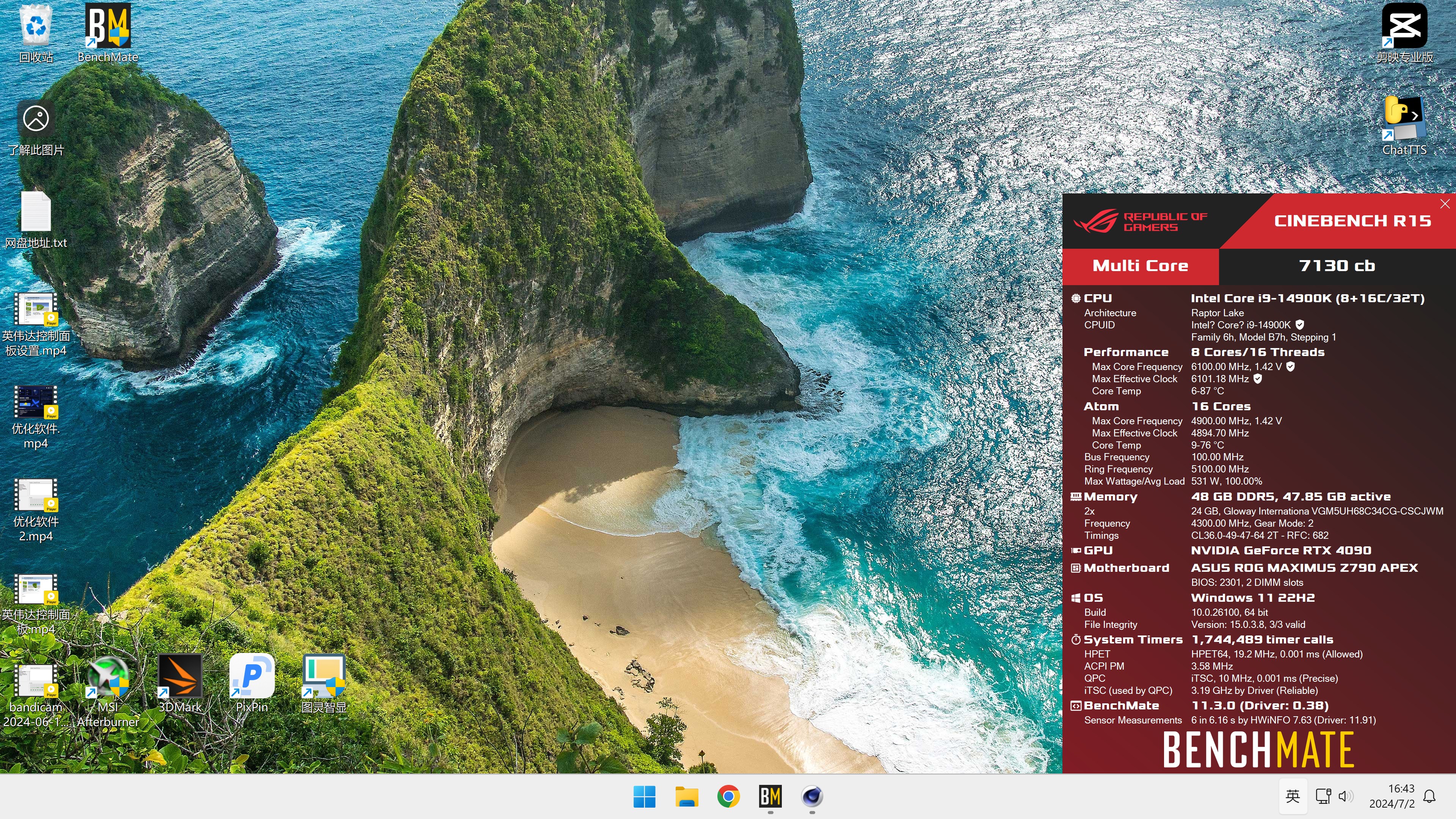1456x819 pixels.
Task: Launch the BenchMate desktop shortcut
Action: pyautogui.click(x=107, y=33)
